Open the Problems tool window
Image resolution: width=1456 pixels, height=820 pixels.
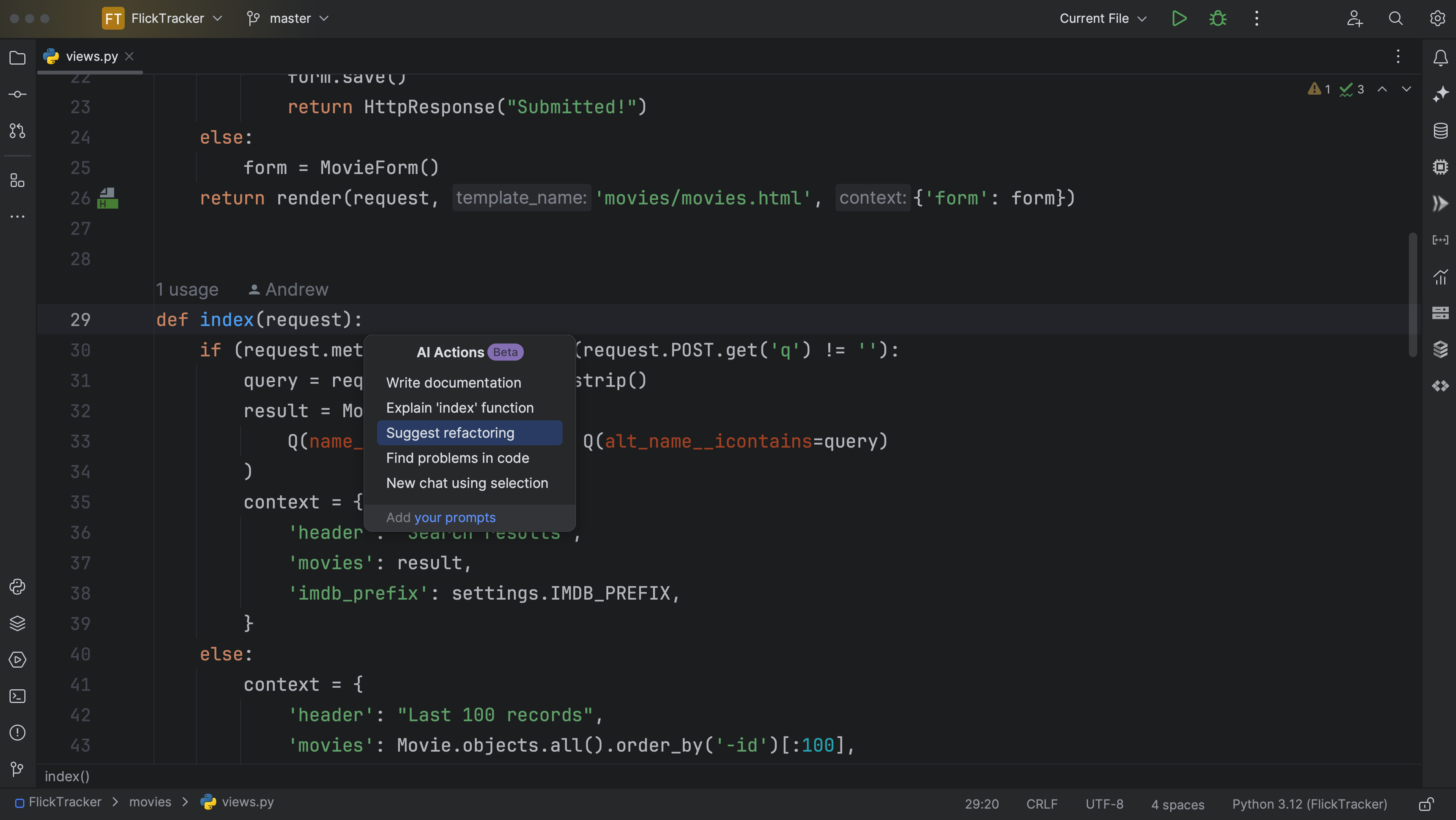(x=17, y=732)
